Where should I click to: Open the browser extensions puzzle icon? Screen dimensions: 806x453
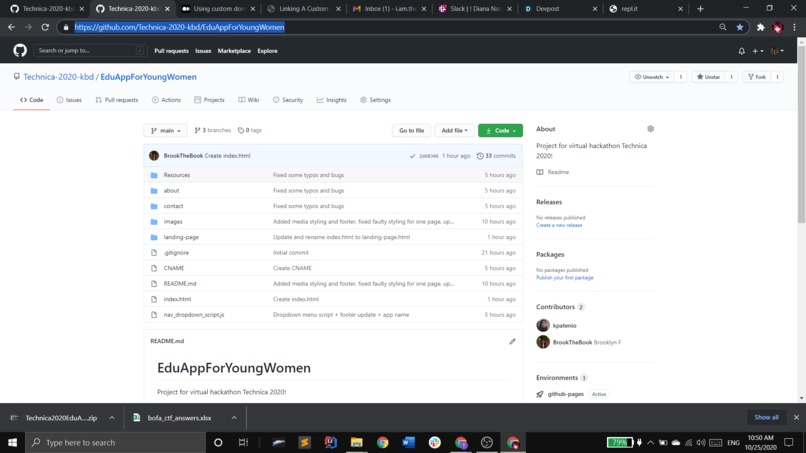[x=760, y=27]
